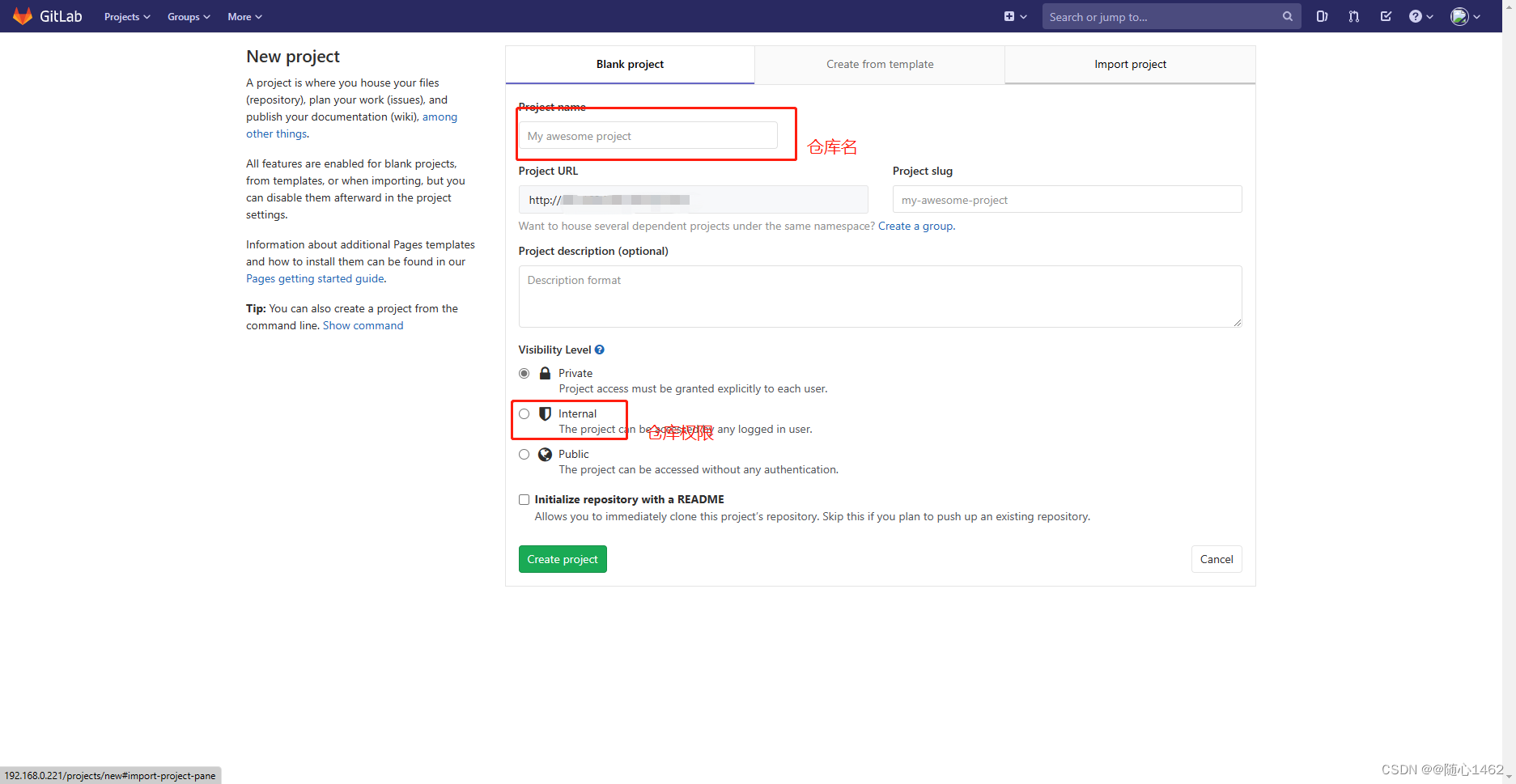Click the Visibility Level help icon

tap(599, 349)
